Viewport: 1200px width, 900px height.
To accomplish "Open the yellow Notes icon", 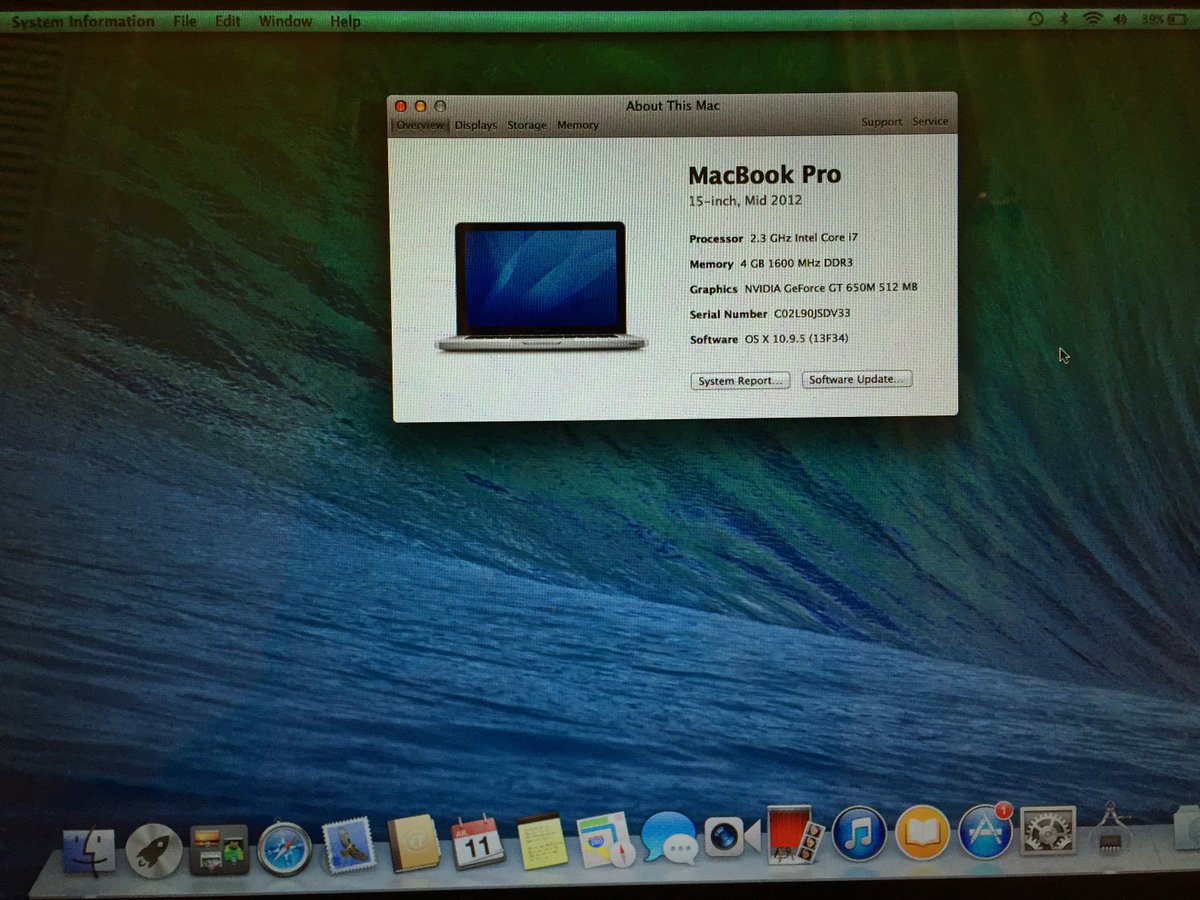I will click(542, 840).
